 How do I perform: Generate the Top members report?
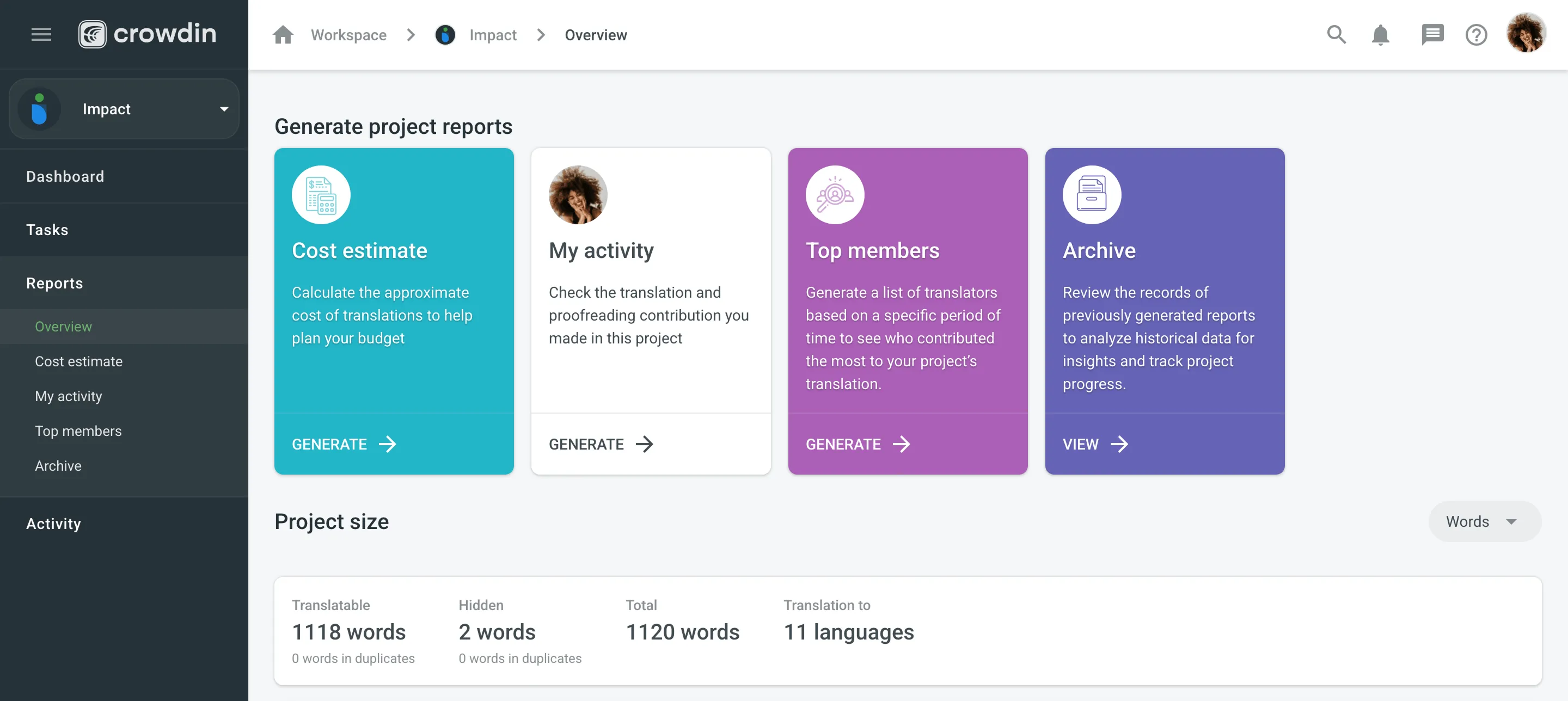[857, 444]
